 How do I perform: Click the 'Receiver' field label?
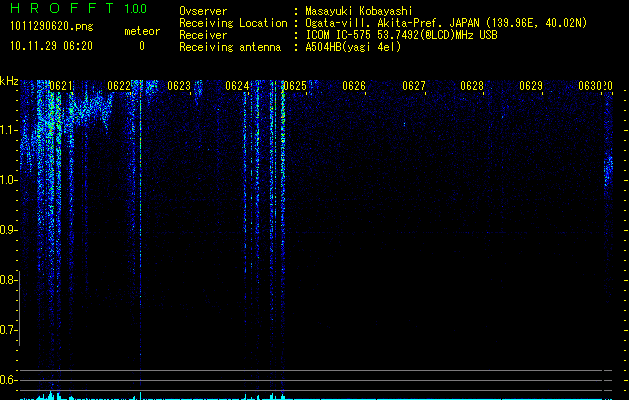click(x=203, y=35)
